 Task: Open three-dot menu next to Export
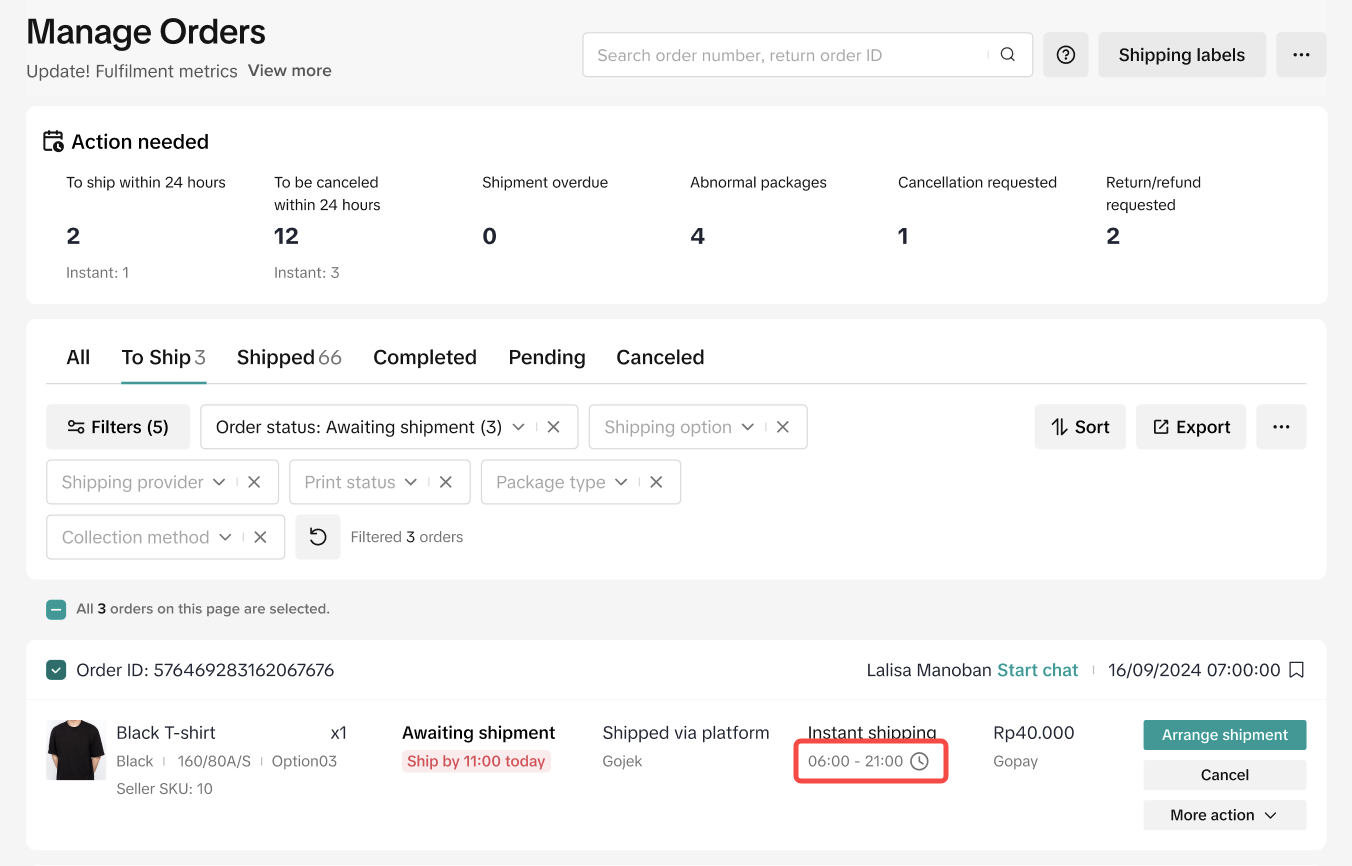pos(1281,427)
